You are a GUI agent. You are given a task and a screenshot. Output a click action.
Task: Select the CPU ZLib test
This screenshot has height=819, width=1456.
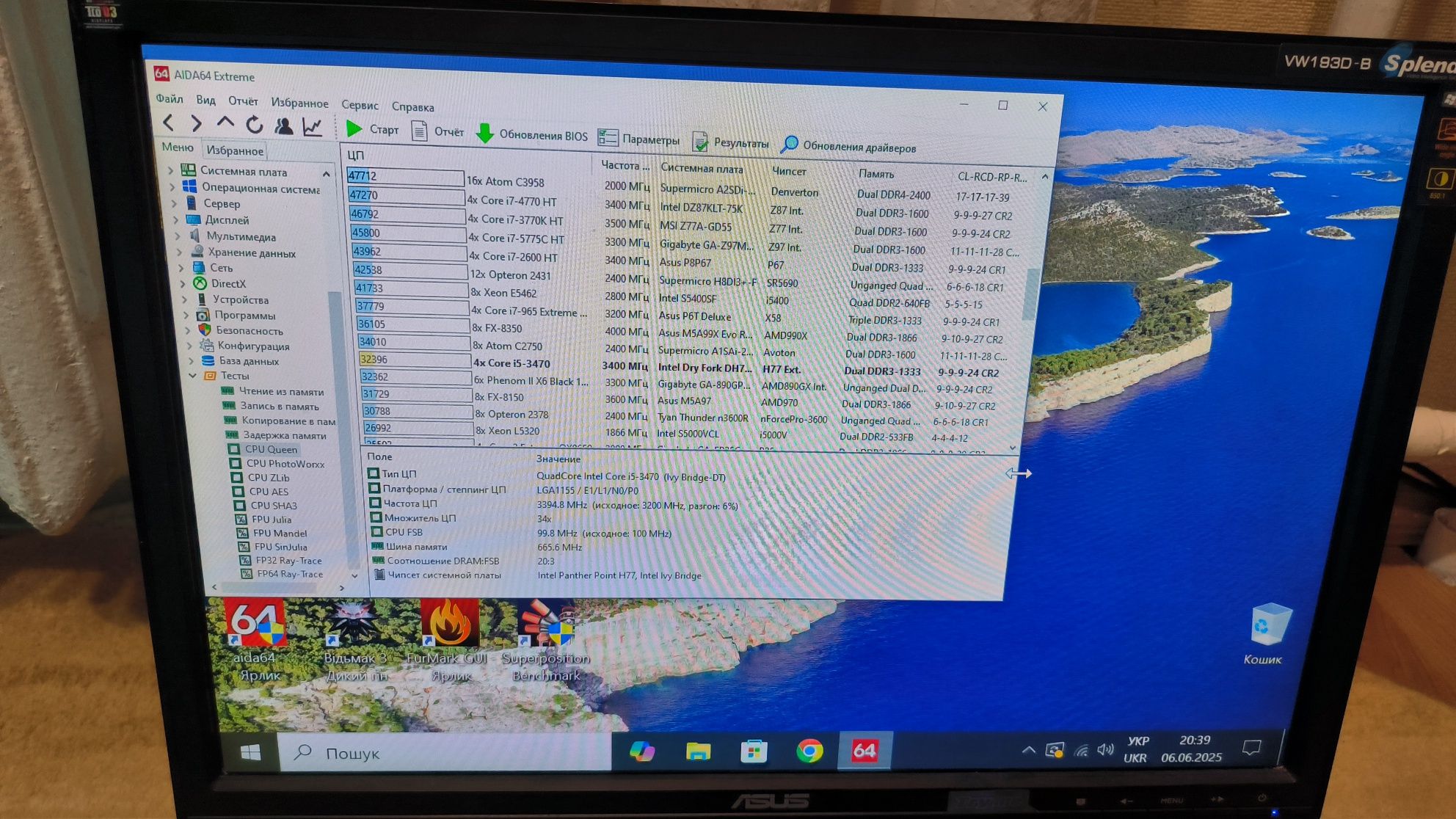point(268,477)
